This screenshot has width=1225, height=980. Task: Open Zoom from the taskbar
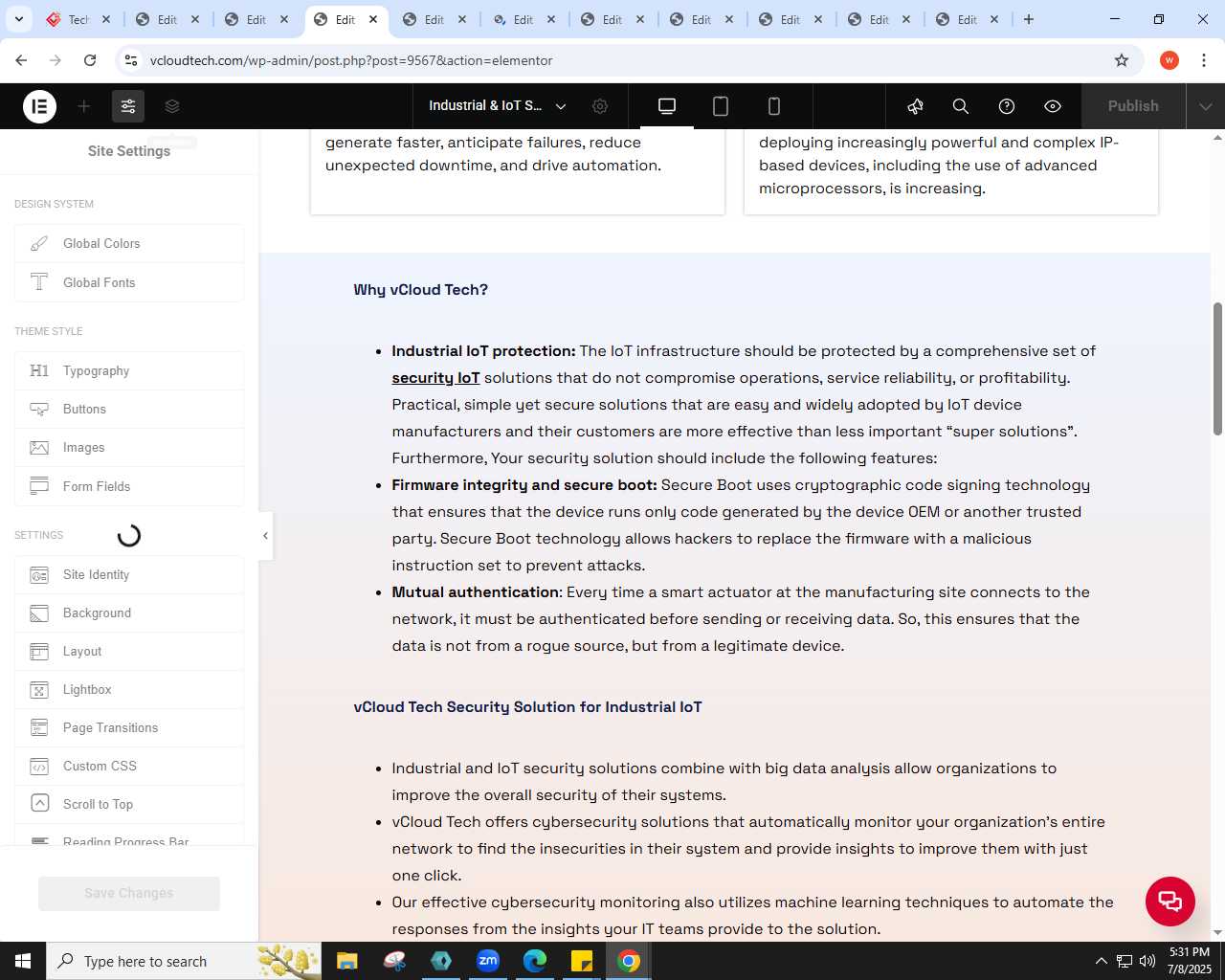point(488,961)
